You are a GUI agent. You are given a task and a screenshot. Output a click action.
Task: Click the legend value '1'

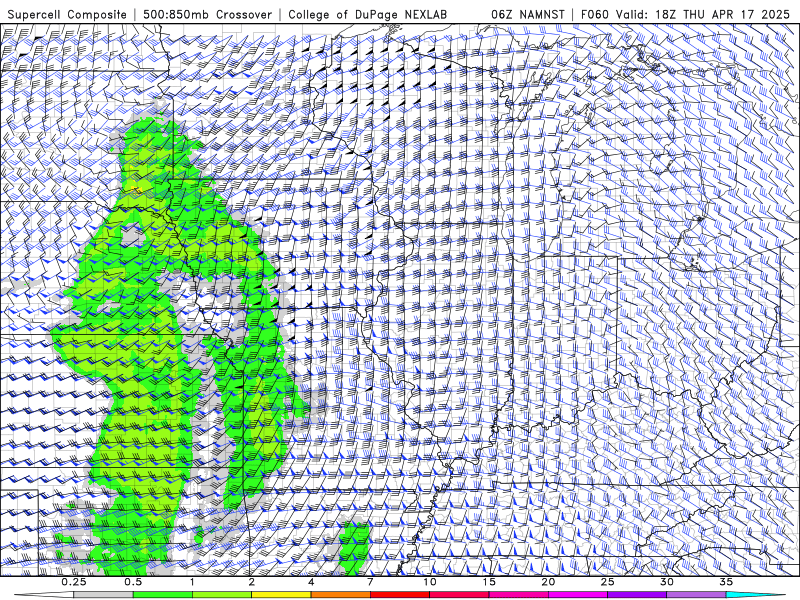point(192,582)
